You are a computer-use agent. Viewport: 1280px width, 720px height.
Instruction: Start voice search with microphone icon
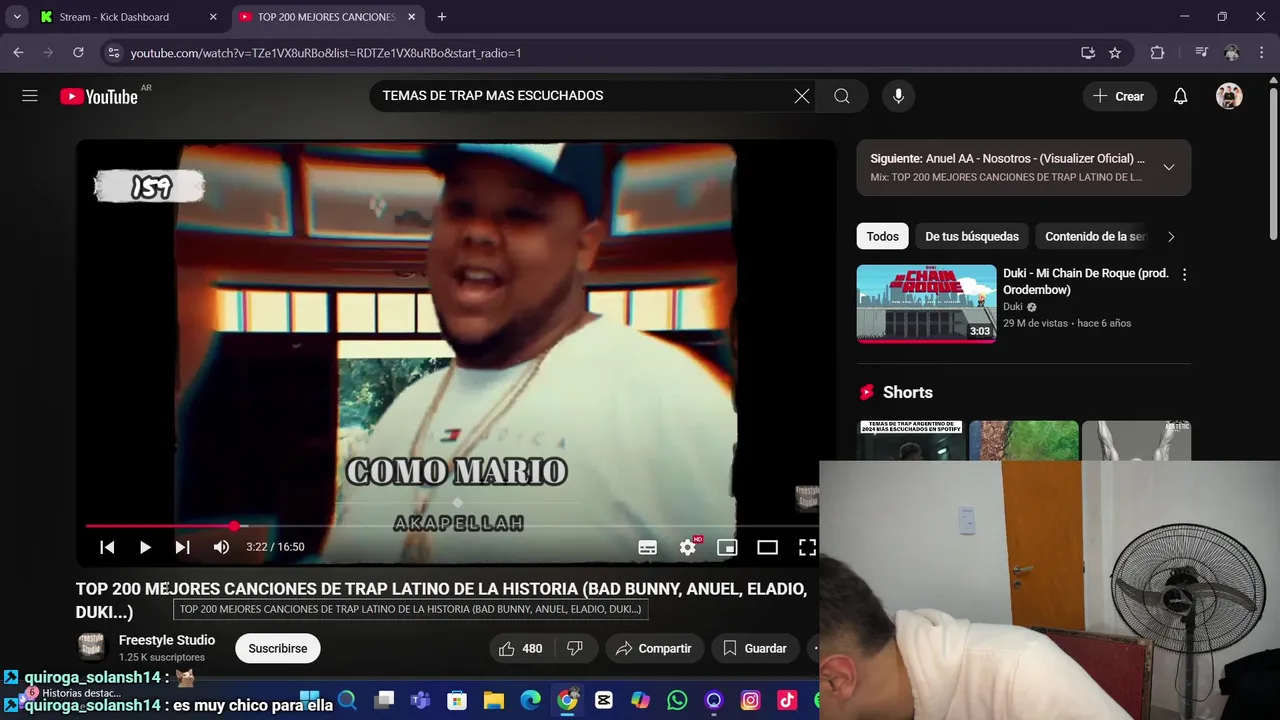point(898,96)
